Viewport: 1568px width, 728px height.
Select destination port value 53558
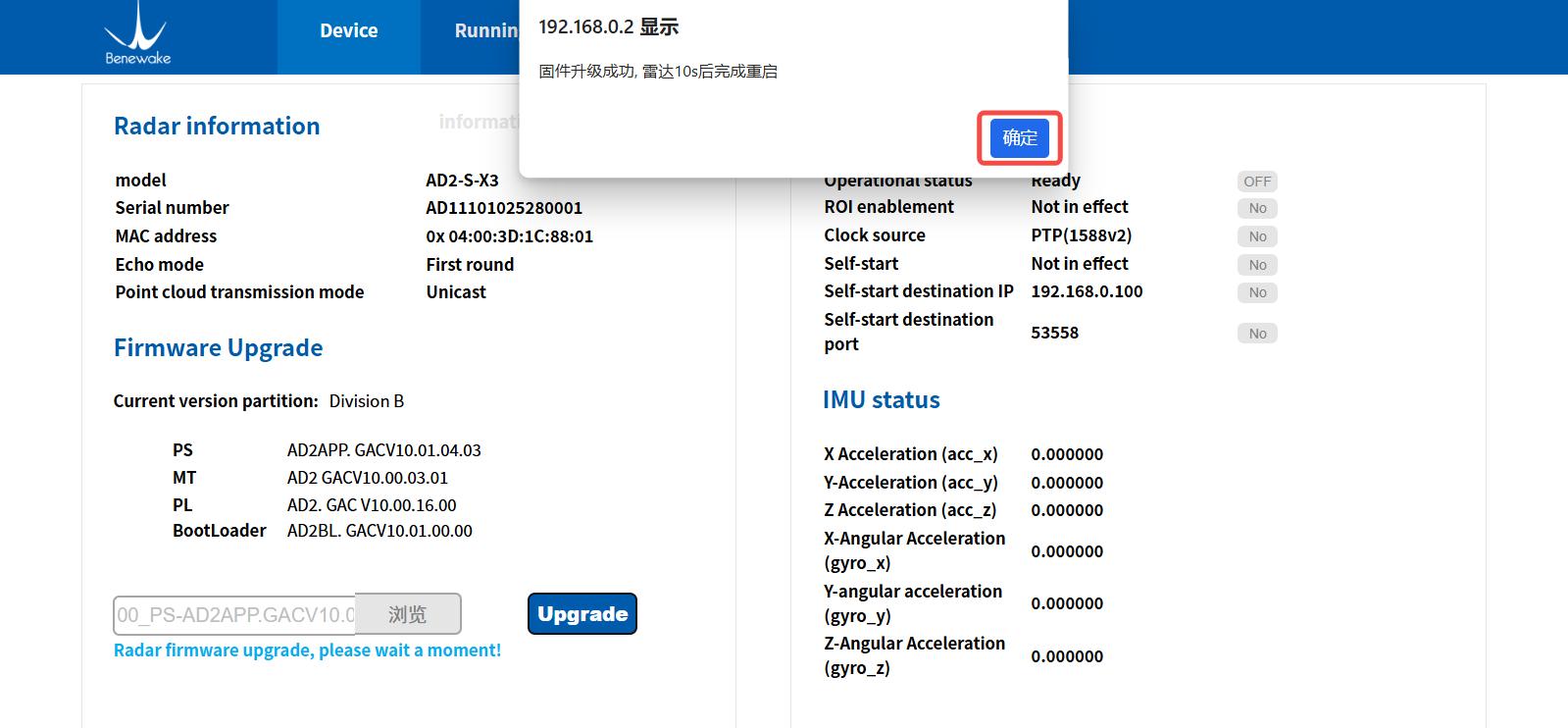pyautogui.click(x=1054, y=332)
